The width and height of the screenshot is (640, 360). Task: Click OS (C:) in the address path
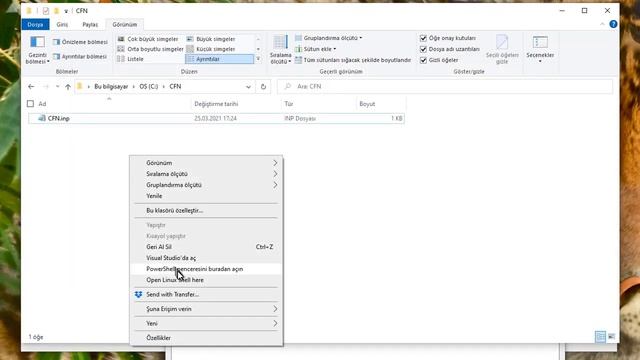[x=149, y=87]
